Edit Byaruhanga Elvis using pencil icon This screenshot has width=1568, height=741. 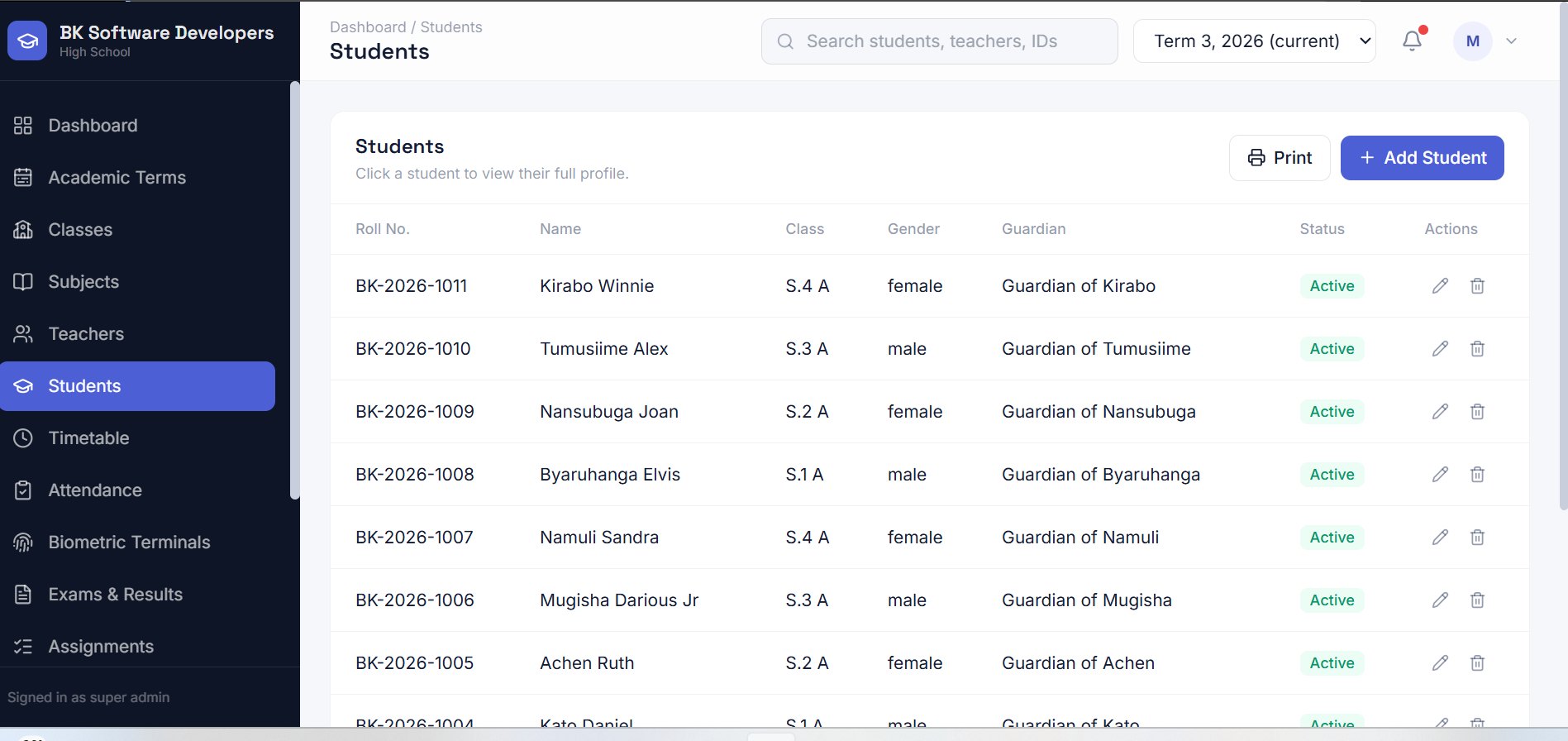1440,475
